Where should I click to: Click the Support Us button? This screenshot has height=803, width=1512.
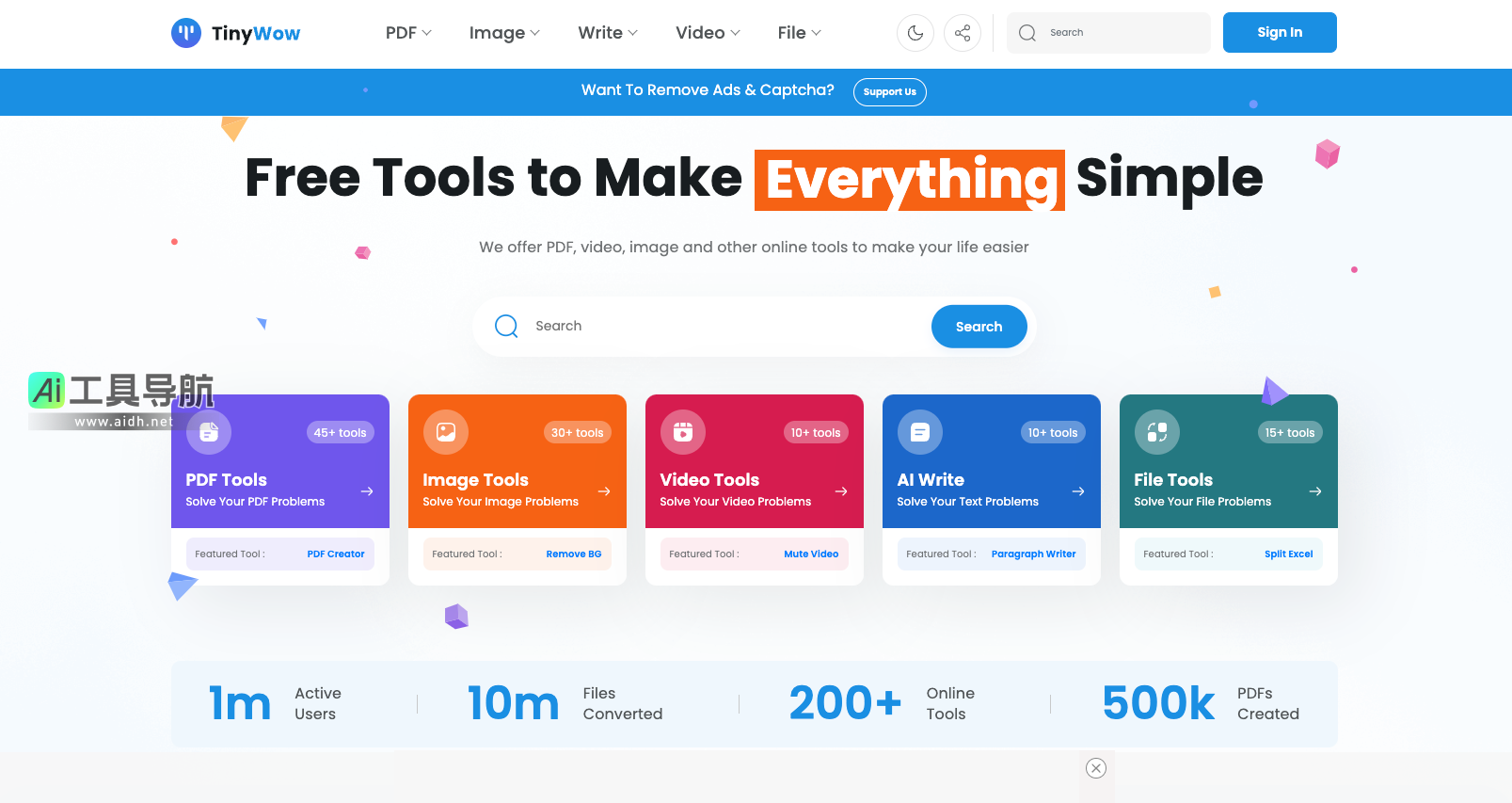(x=889, y=92)
